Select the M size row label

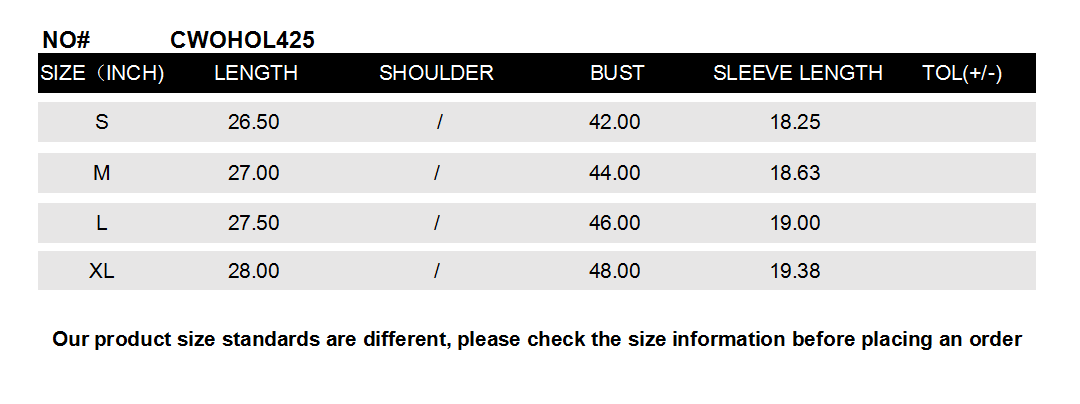(x=102, y=173)
